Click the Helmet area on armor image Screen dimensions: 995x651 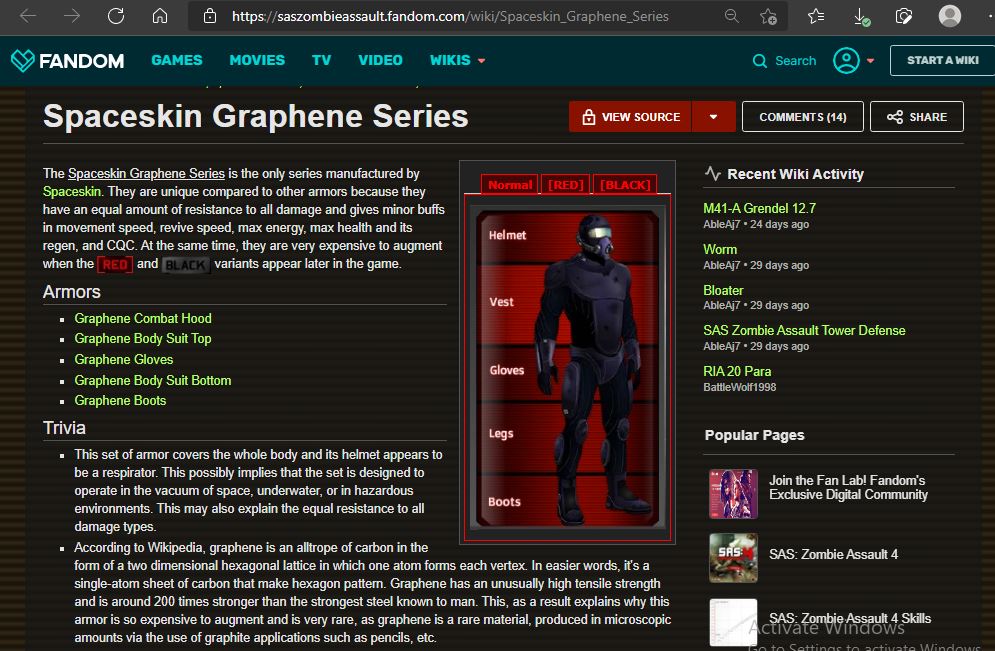click(507, 235)
